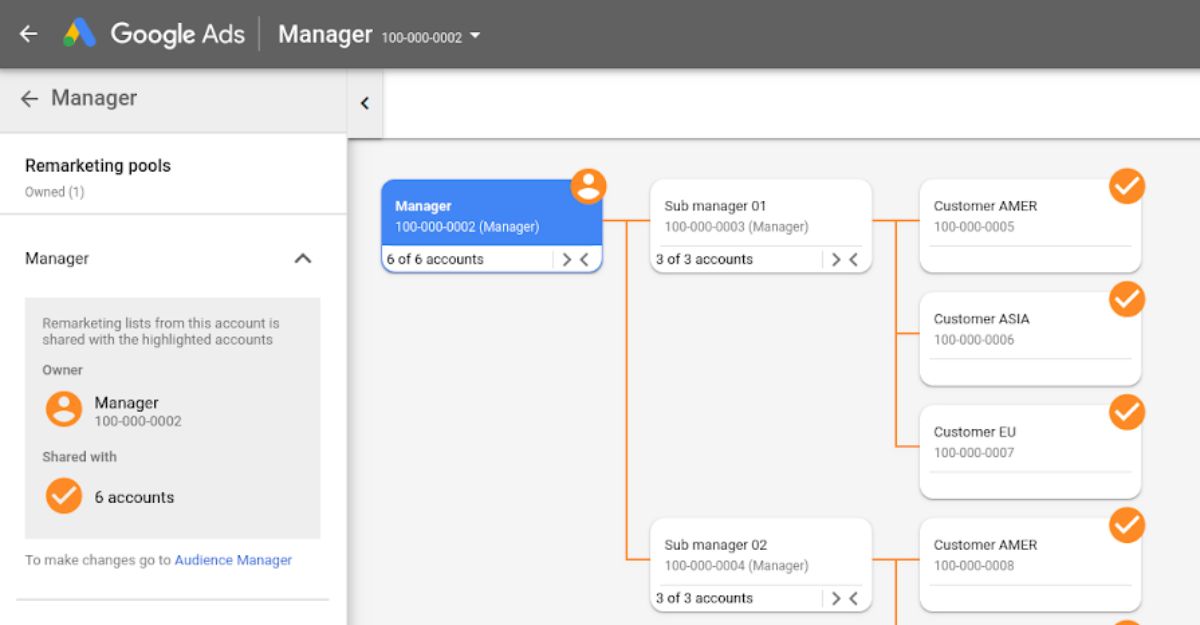Click 3 of 3 accounts under Sub manager 02
Screen dimensions: 1200x625
tap(704, 598)
